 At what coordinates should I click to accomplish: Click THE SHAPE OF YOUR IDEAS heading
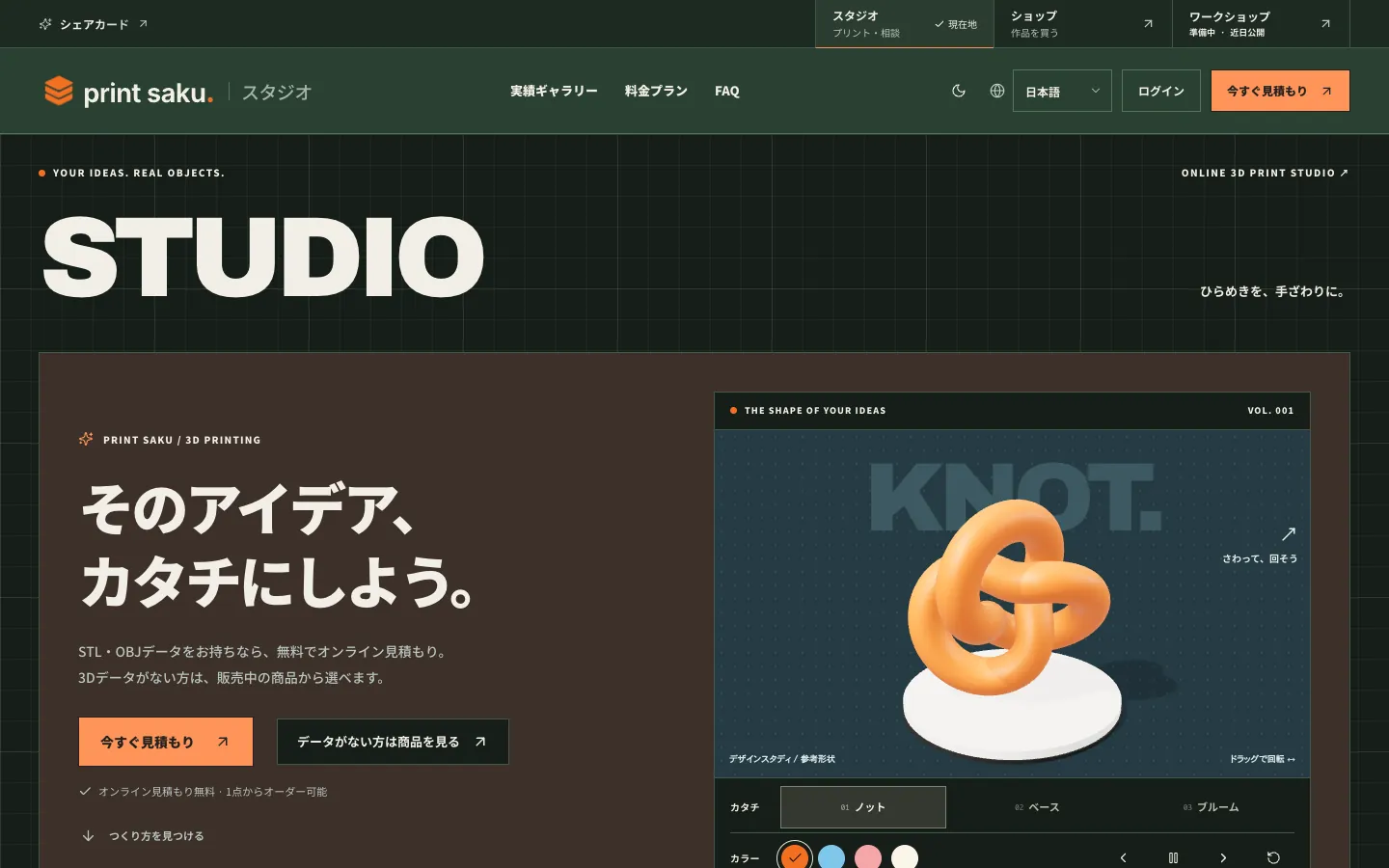815,411
